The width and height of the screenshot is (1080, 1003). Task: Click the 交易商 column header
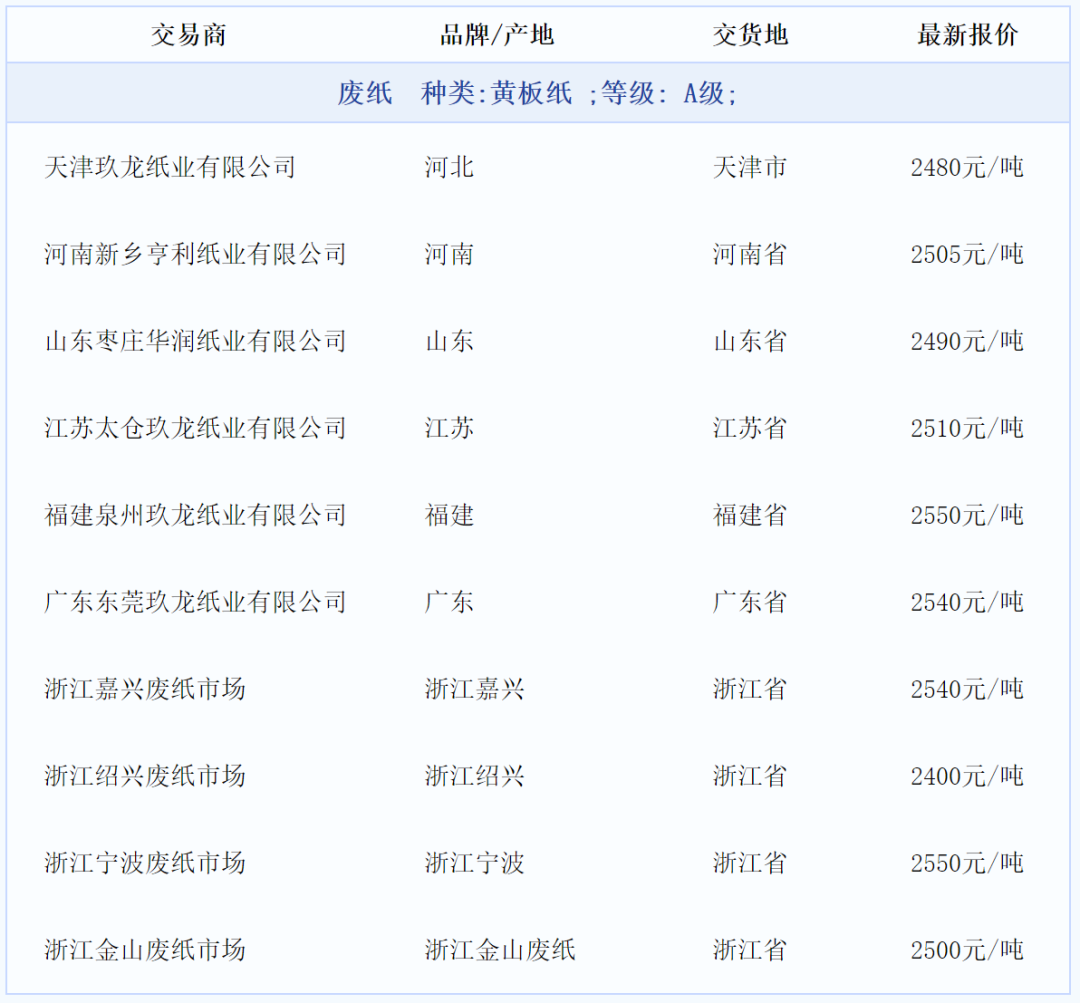tap(191, 35)
